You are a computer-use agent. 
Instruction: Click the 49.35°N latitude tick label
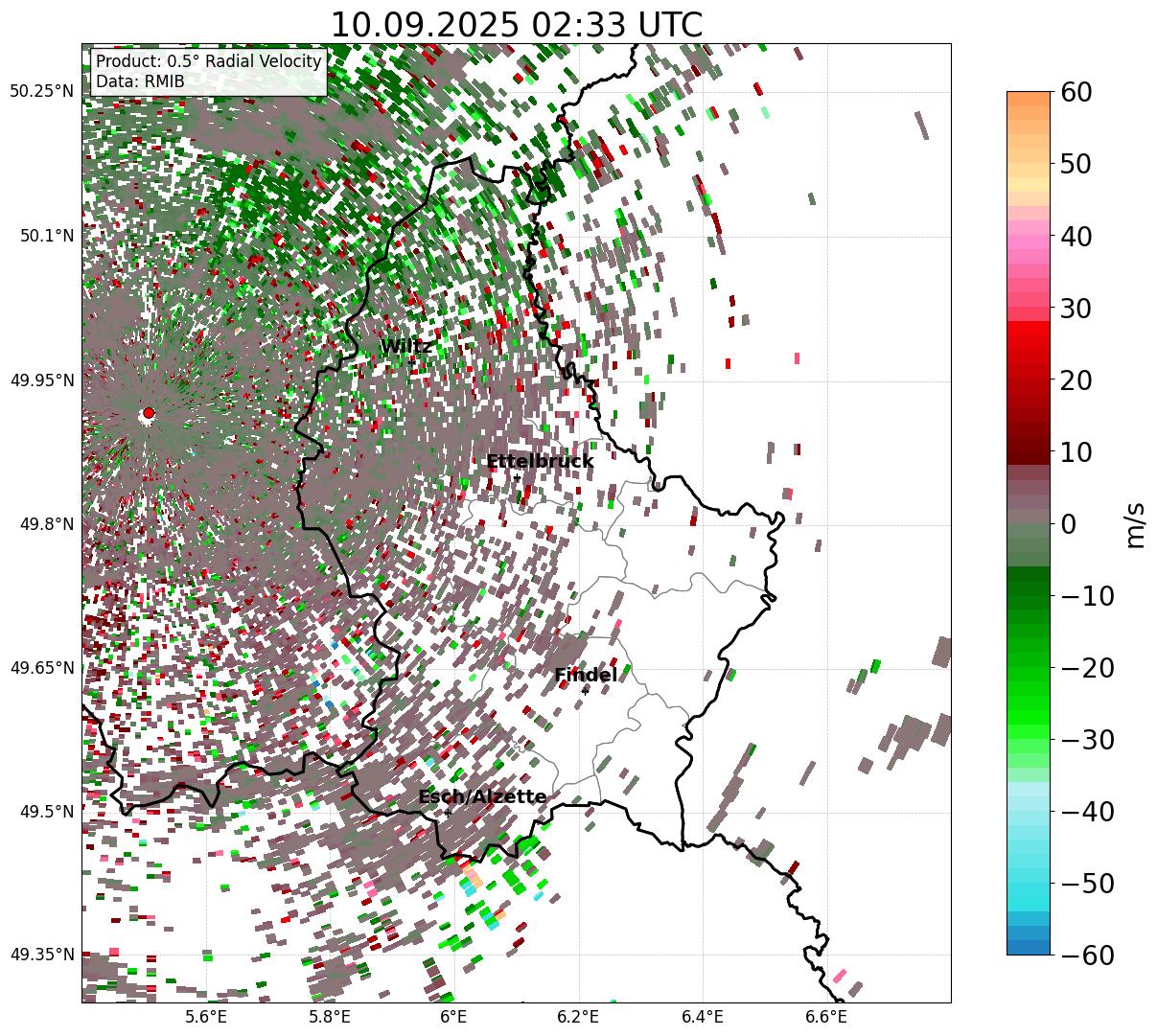tap(41, 955)
